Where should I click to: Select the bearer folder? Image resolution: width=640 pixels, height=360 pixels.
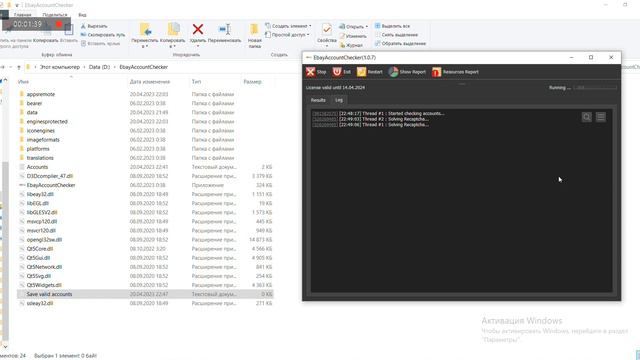34,103
